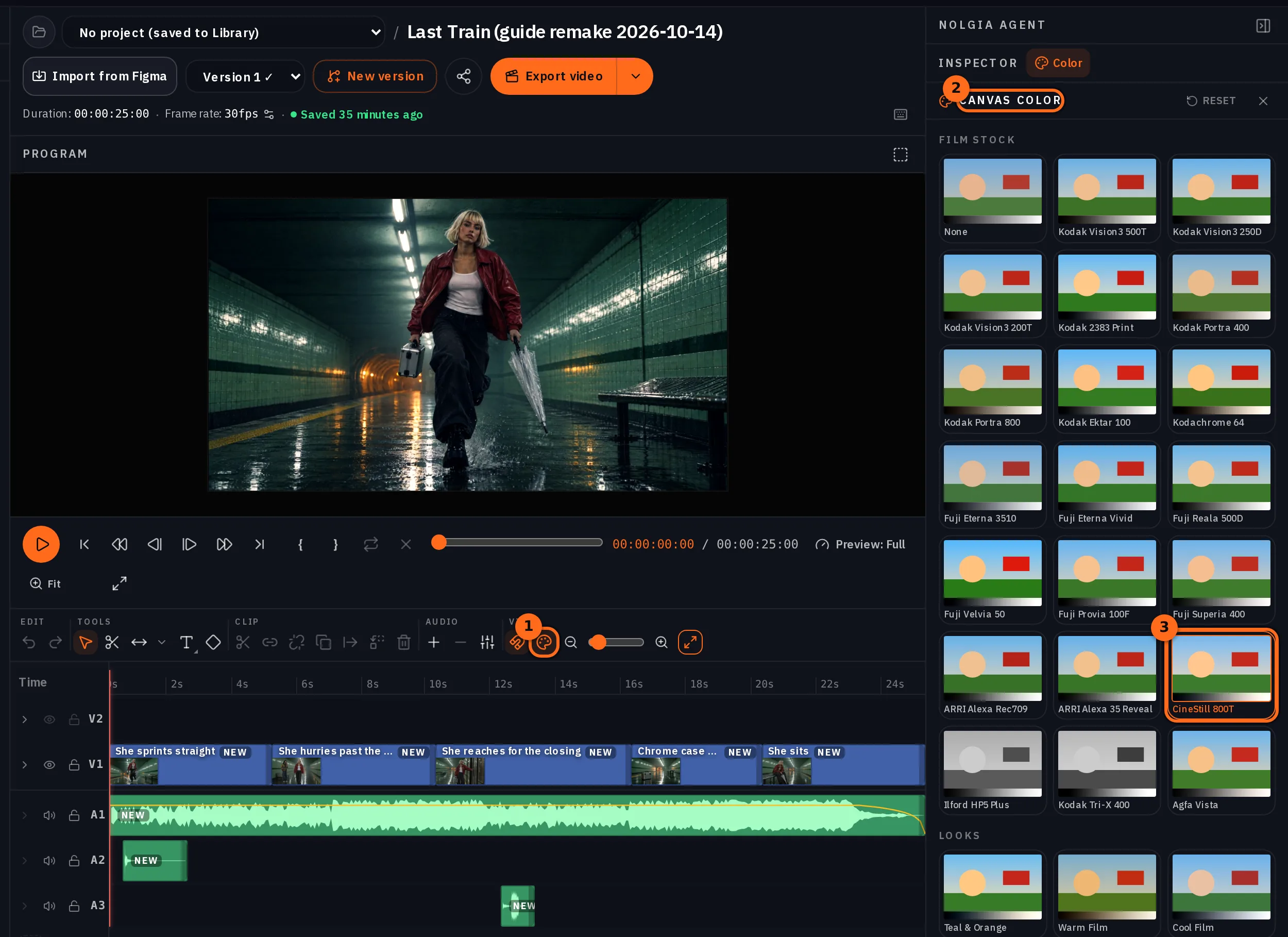Lock the A3 track

click(74, 906)
